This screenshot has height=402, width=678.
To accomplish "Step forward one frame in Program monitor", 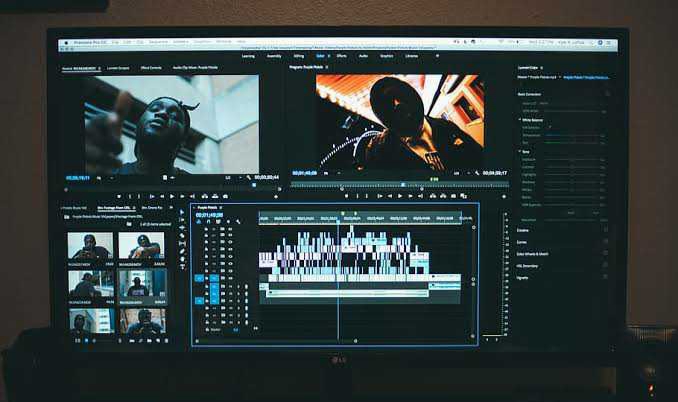I will (x=410, y=196).
